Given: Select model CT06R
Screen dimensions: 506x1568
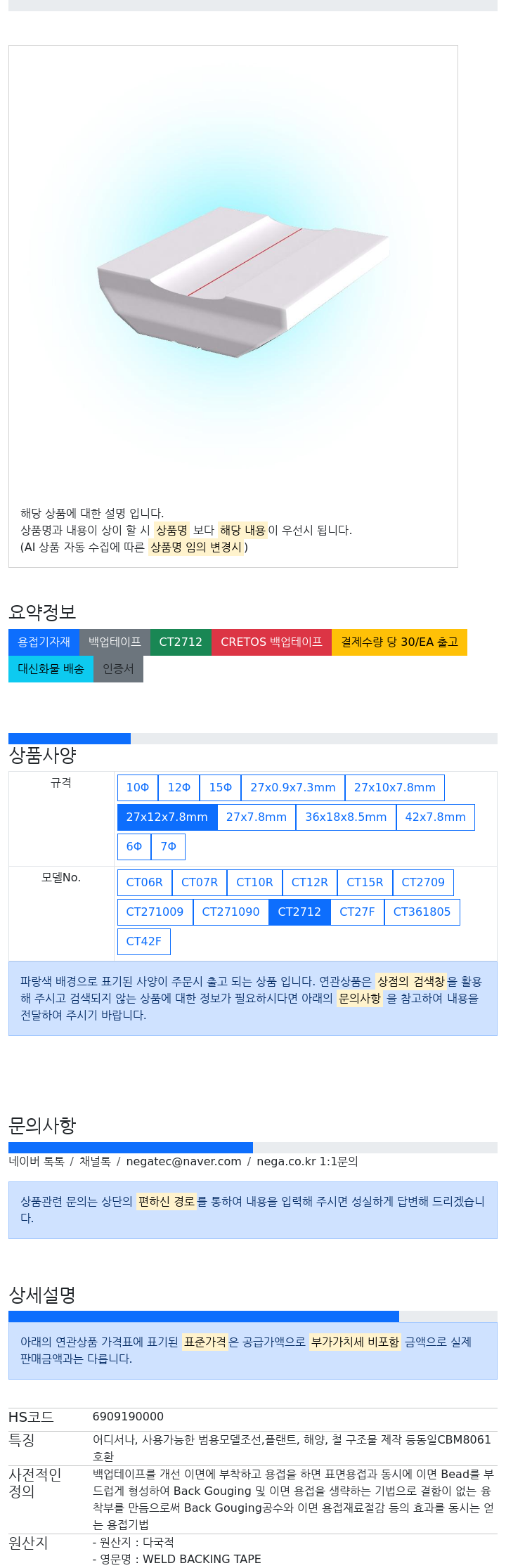Looking at the screenshot, I should tap(145, 883).
